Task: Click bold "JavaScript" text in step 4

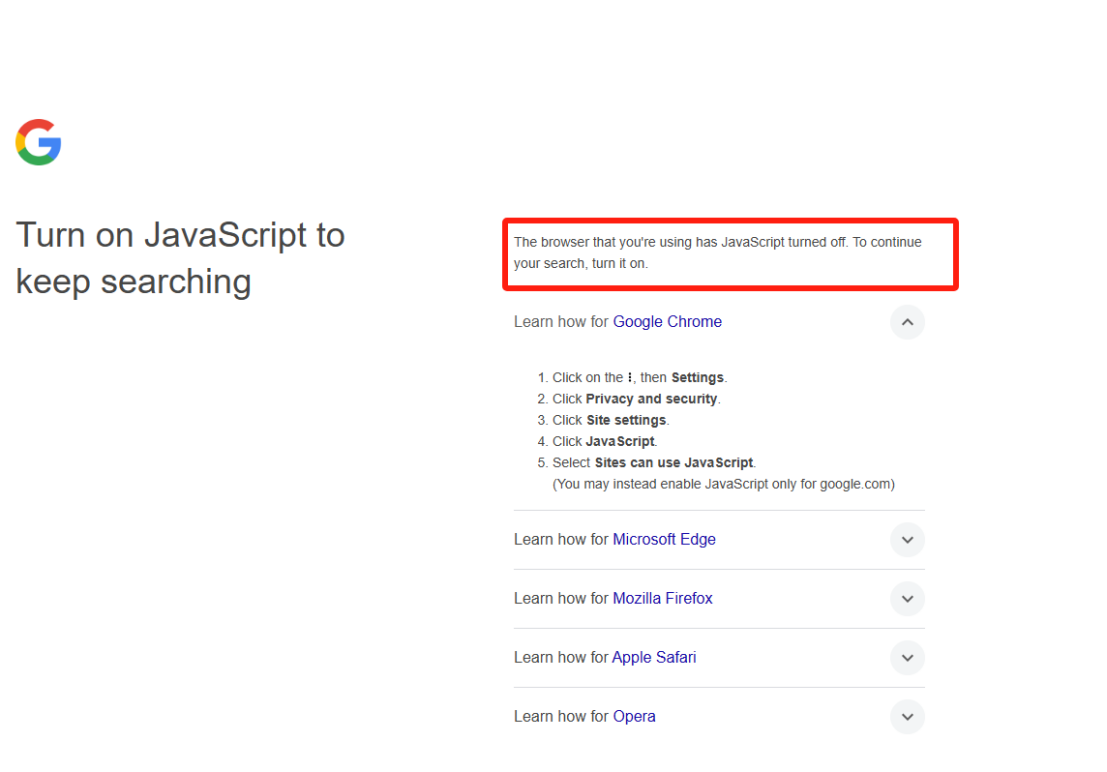Action: click(620, 441)
